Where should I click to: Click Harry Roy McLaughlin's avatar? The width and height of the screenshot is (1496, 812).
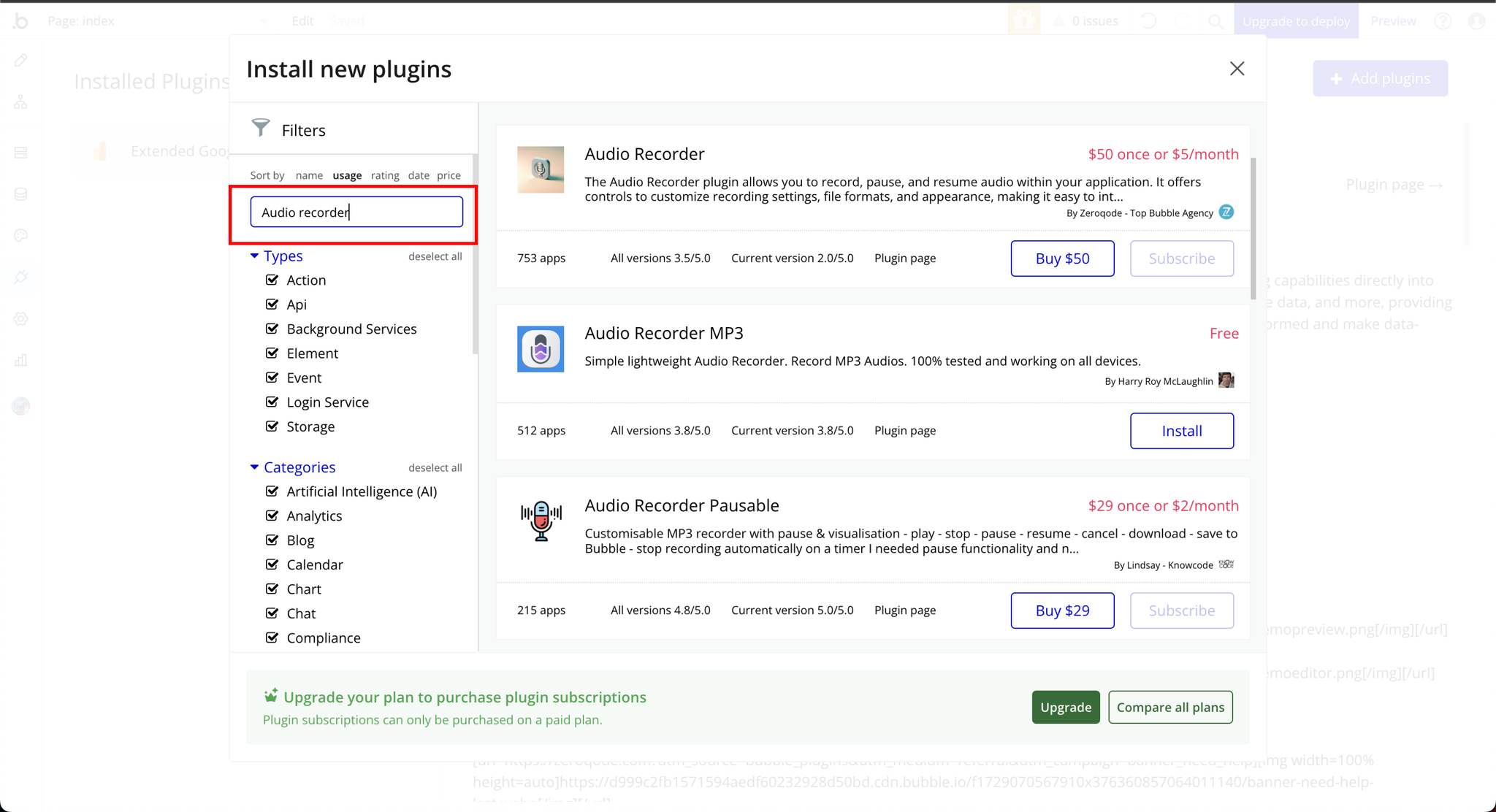tap(1226, 380)
